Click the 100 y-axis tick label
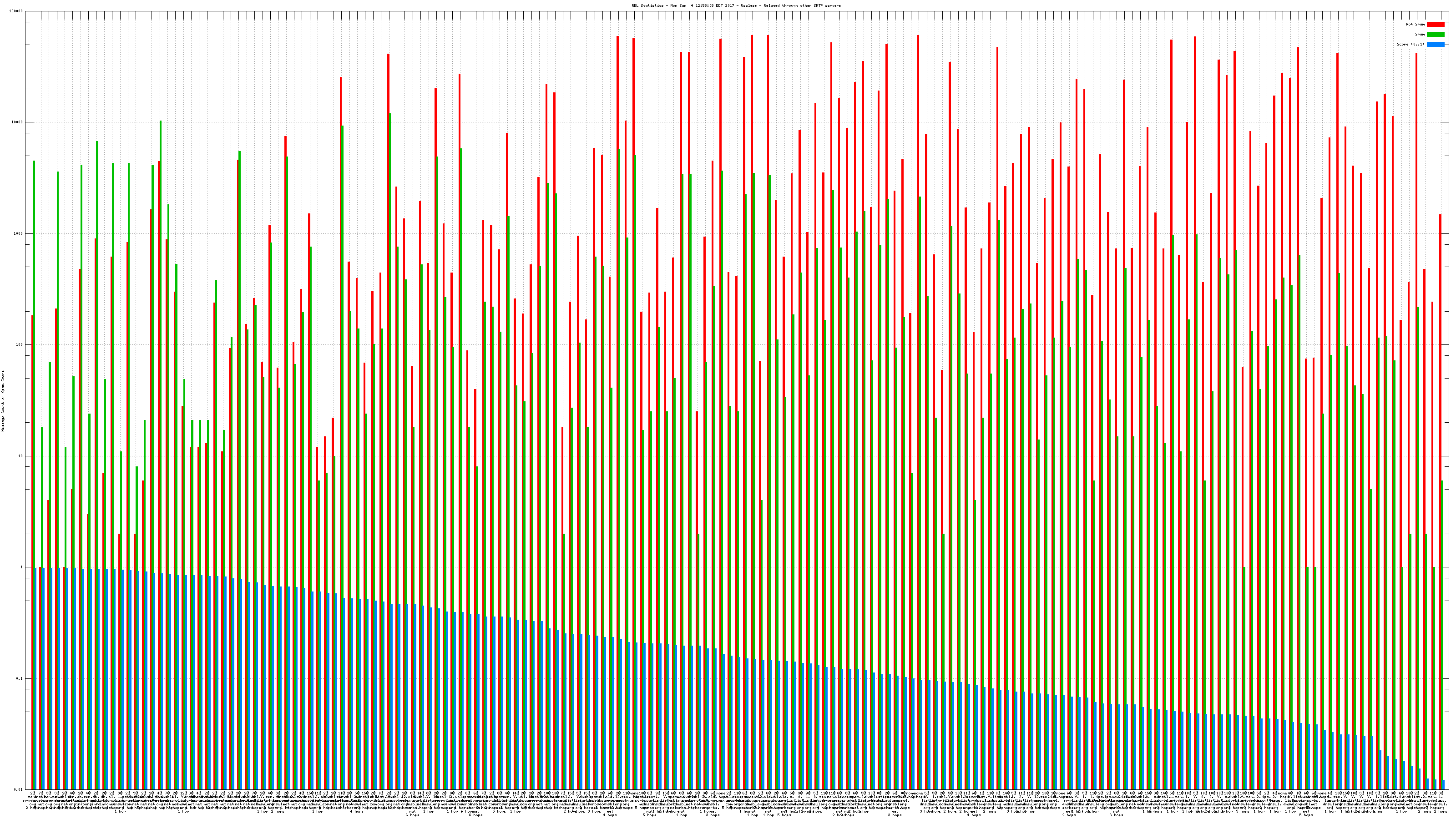Screen dimensions: 1456x819 tap(20, 345)
